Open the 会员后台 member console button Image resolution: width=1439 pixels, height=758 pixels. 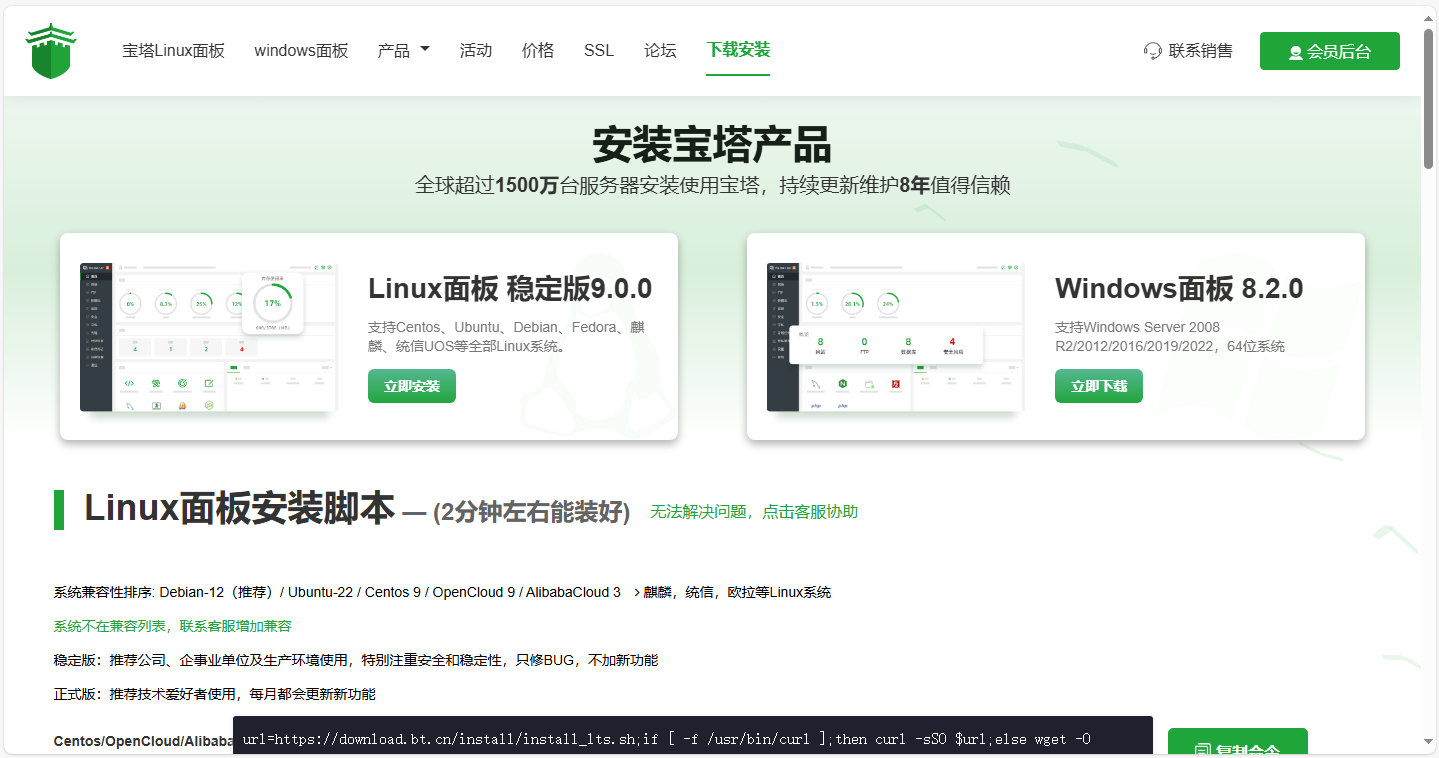click(1329, 51)
